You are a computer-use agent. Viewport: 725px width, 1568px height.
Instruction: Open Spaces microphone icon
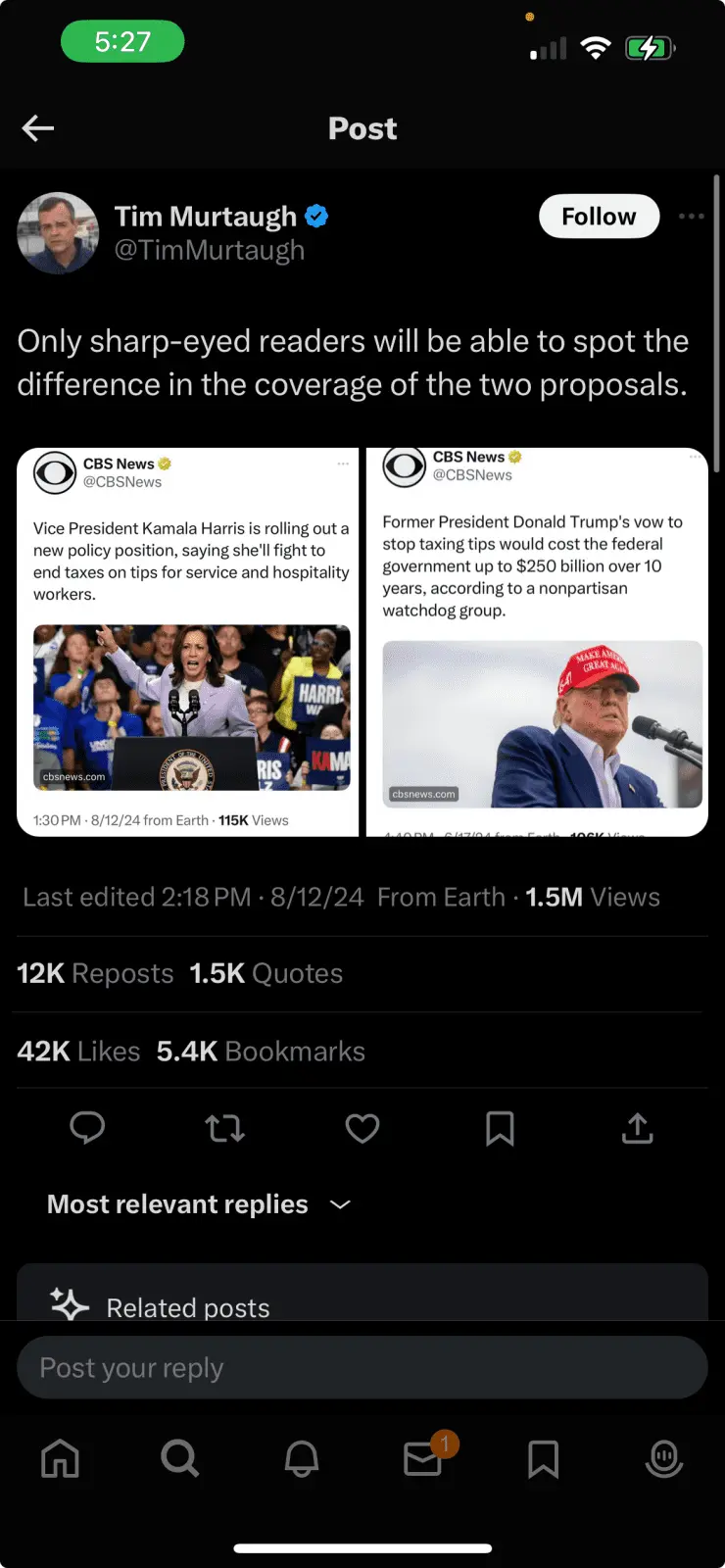(664, 1459)
